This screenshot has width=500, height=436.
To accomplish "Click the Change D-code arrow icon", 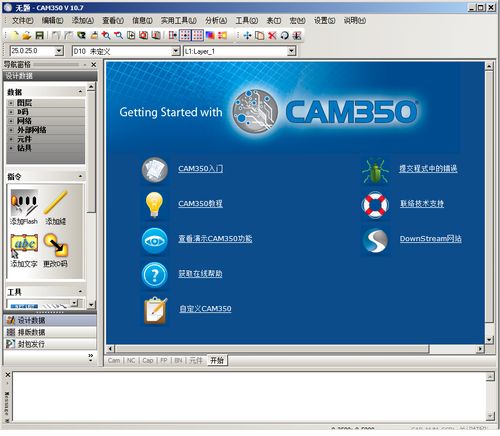I will (x=56, y=245).
